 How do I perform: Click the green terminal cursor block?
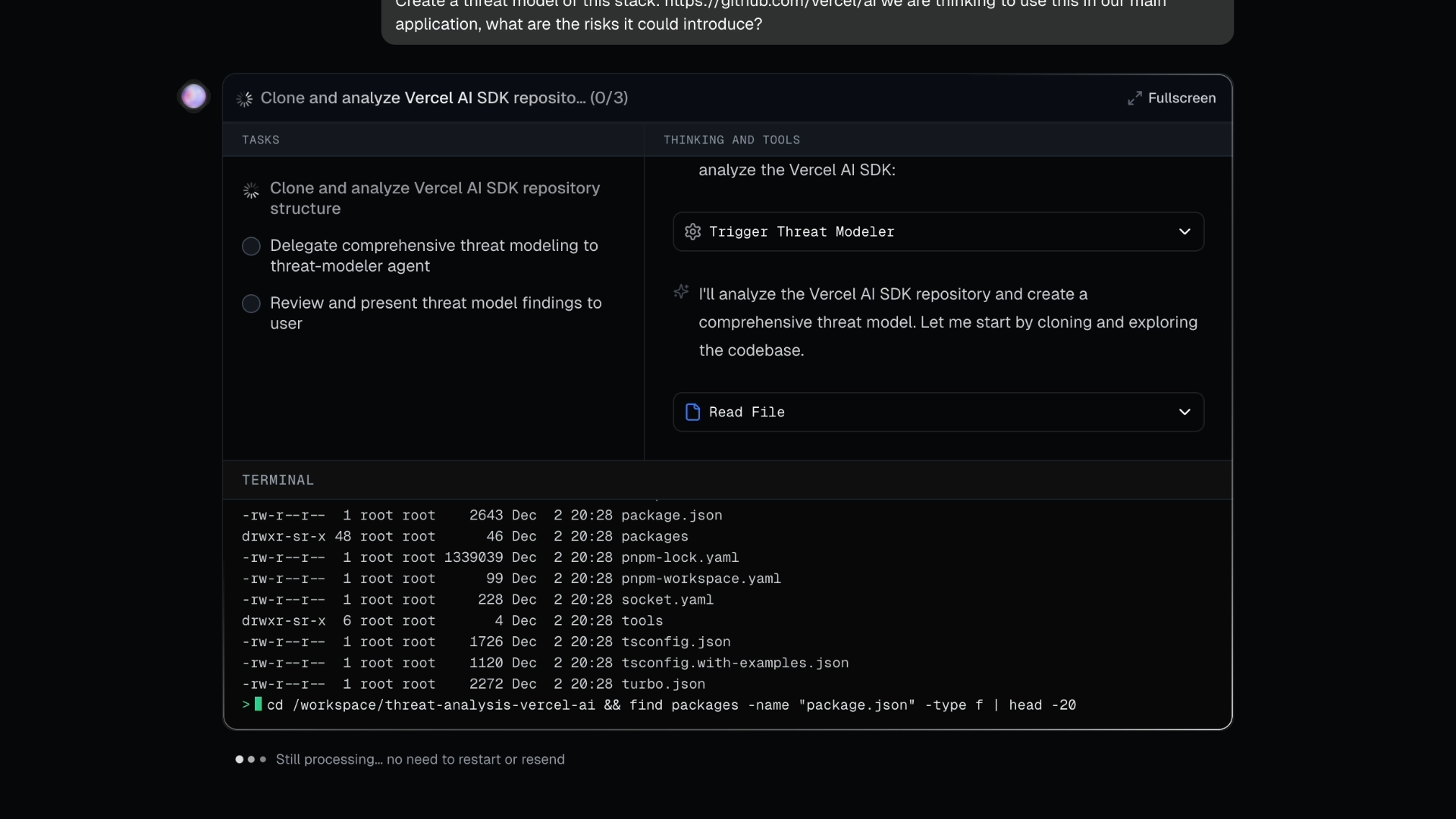pos(258,704)
